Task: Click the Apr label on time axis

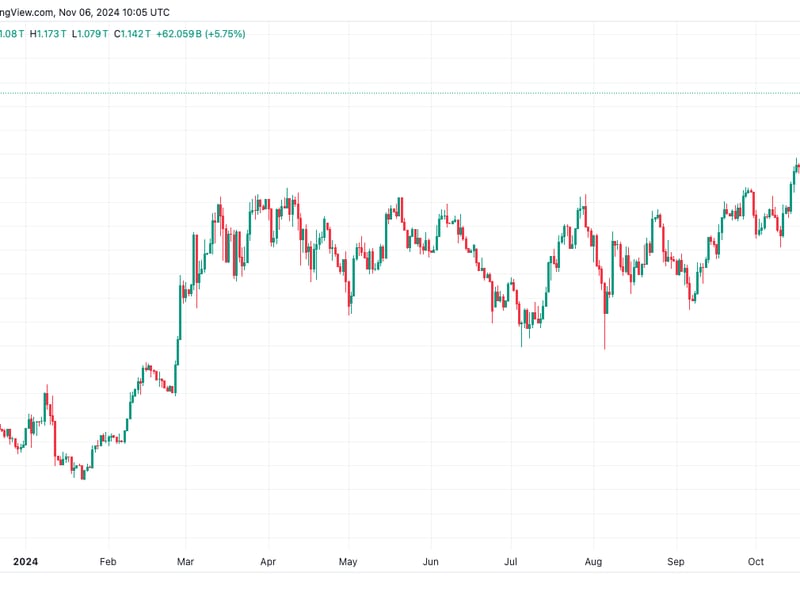Action: pyautogui.click(x=268, y=562)
